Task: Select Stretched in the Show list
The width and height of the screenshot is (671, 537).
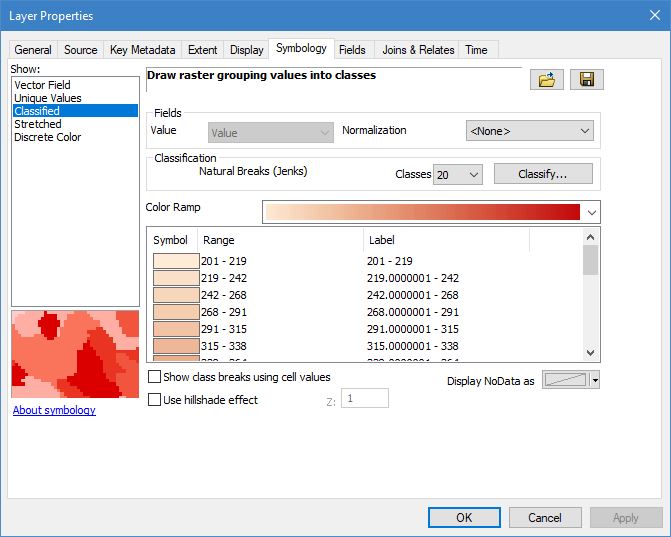Action: pos(38,124)
